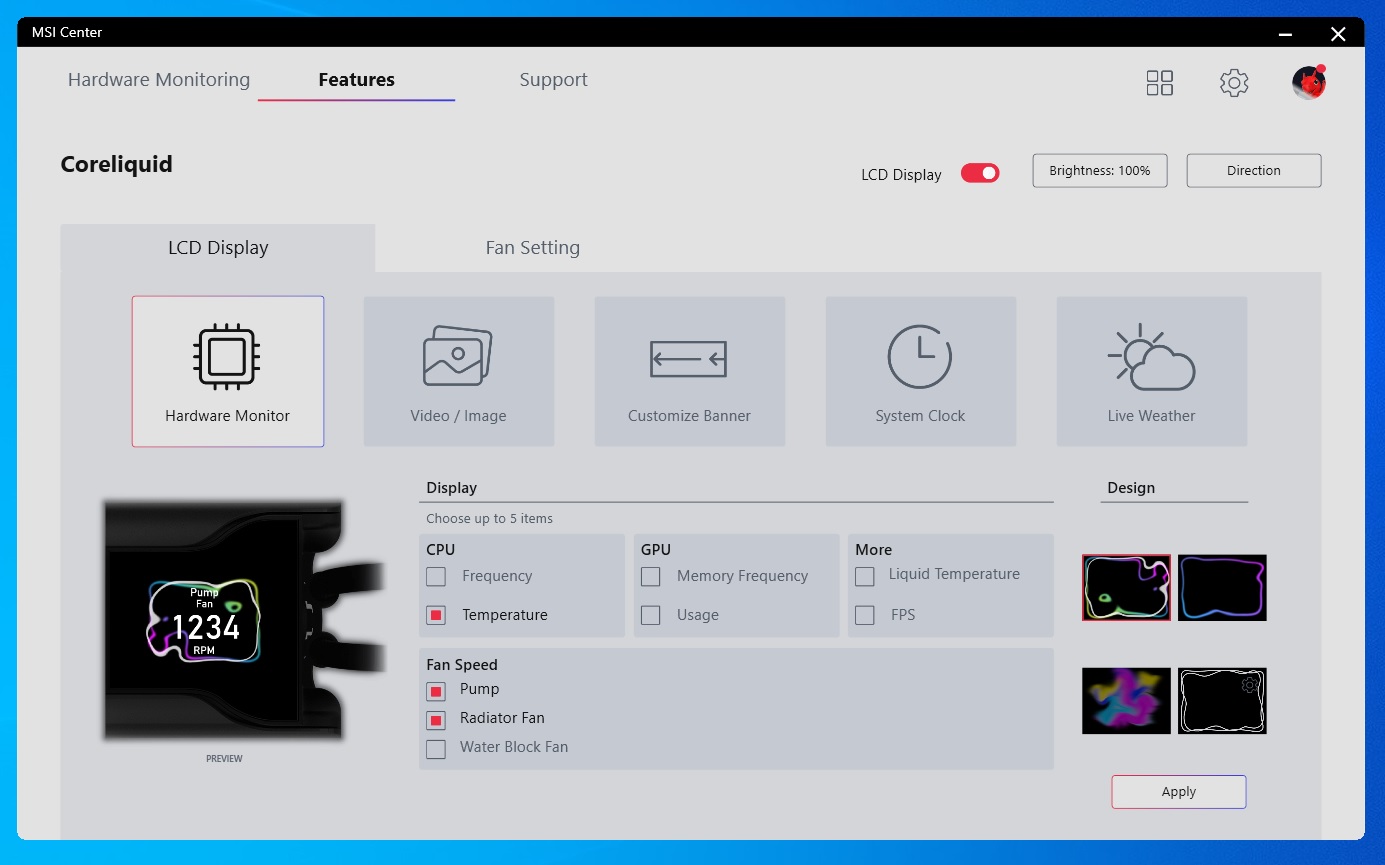This screenshot has height=865, width=1385.
Task: Open the Customize Banner option
Action: pos(689,371)
